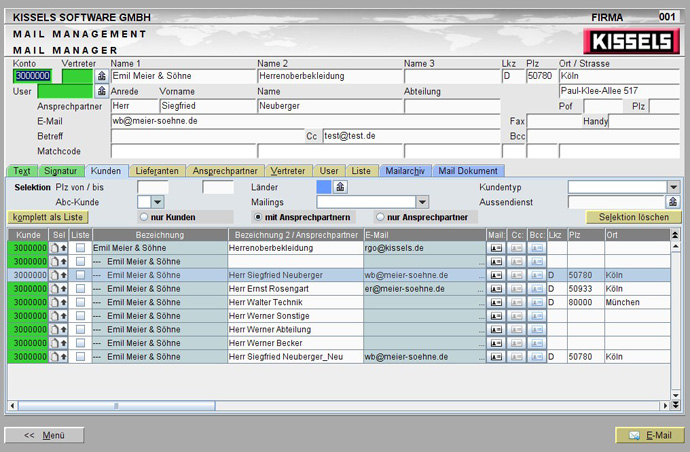Tick the Liste checkbox in the Herr Werner Abteilung row
Viewport: 690px width, 452px height.
[x=80, y=330]
